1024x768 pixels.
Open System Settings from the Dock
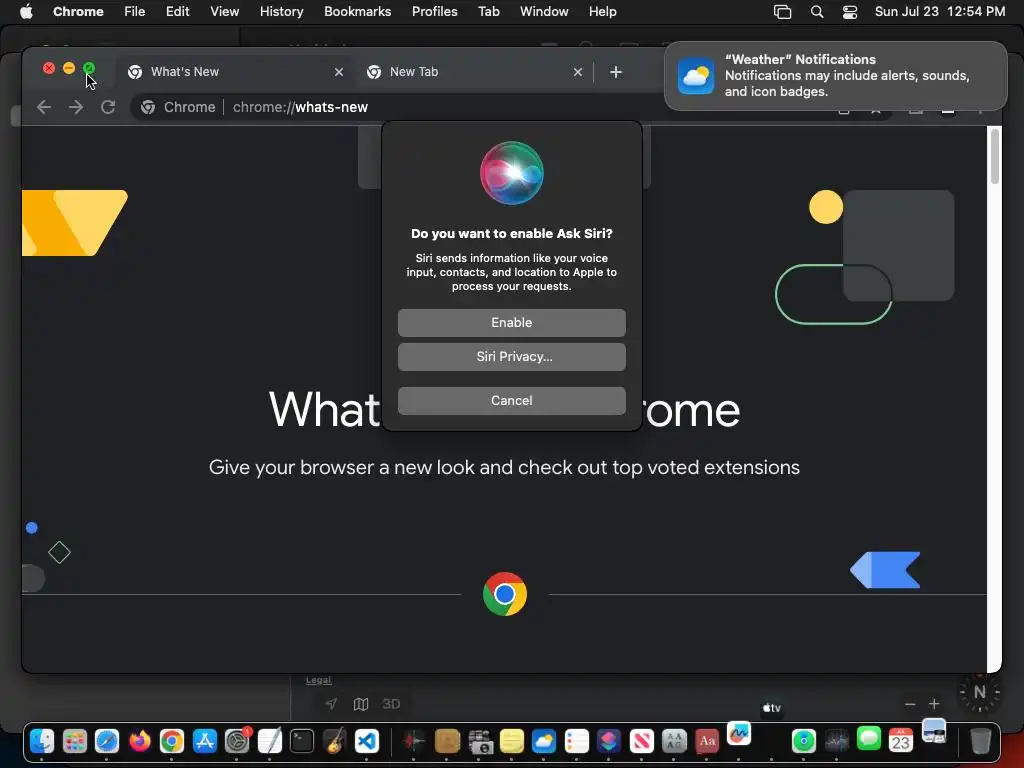click(237, 741)
